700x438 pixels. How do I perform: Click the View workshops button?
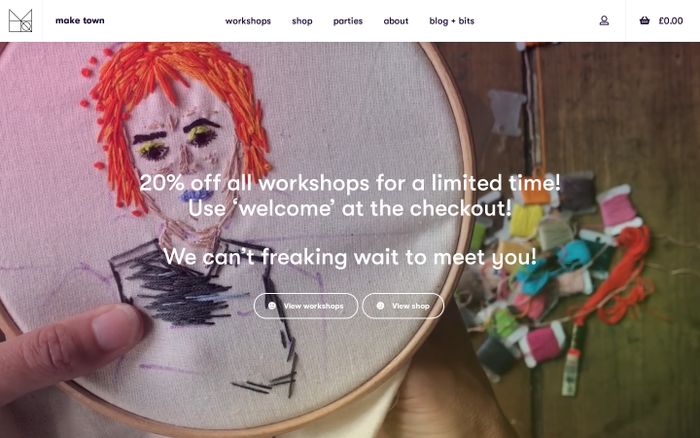pyautogui.click(x=306, y=306)
